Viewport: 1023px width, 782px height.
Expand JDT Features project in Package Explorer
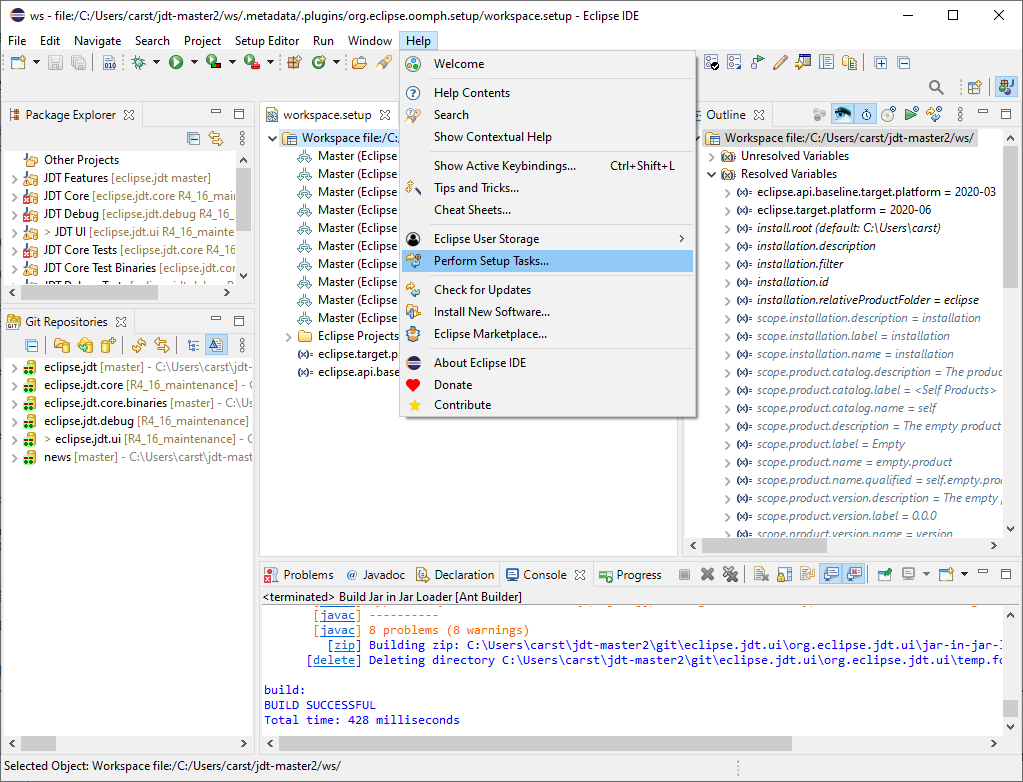coord(14,178)
